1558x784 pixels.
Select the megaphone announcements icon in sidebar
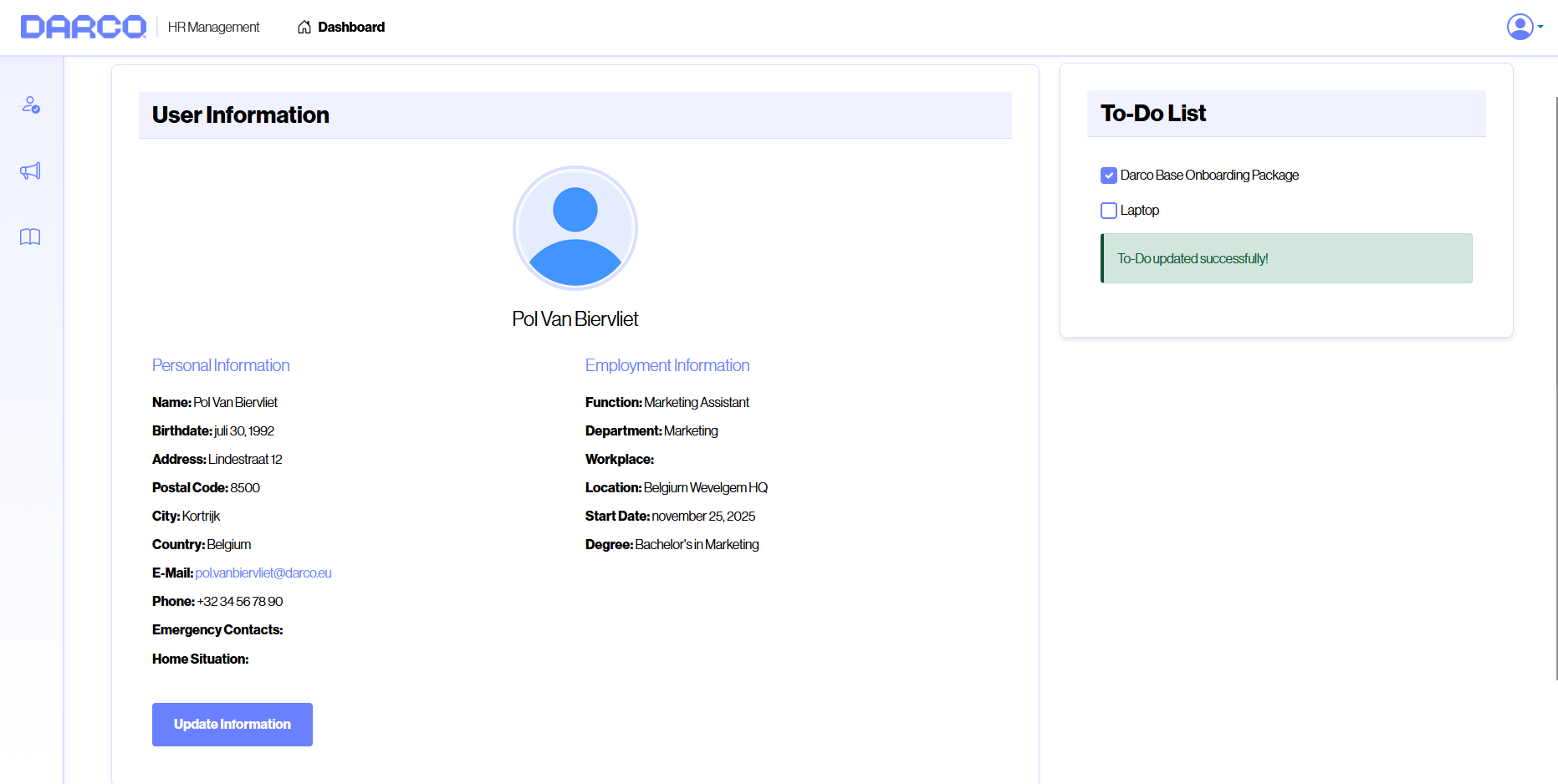[x=30, y=171]
